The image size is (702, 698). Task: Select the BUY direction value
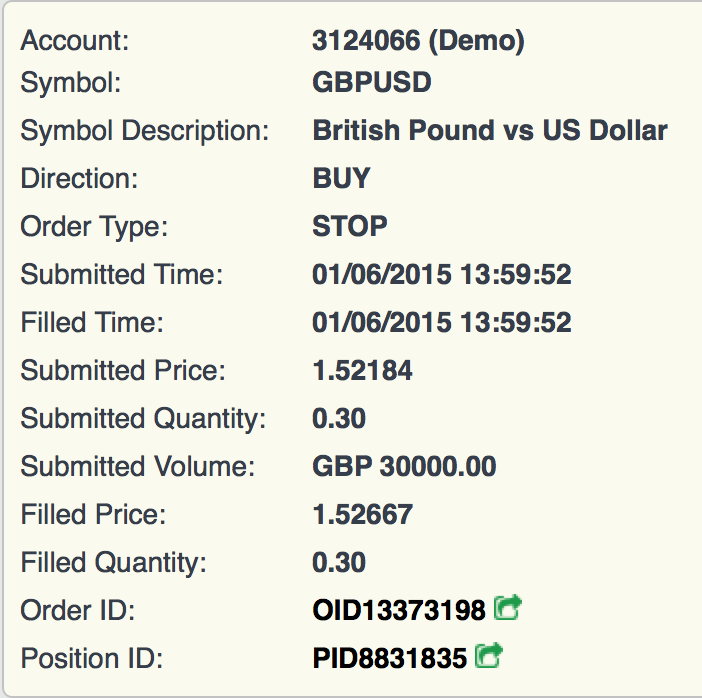point(341,178)
